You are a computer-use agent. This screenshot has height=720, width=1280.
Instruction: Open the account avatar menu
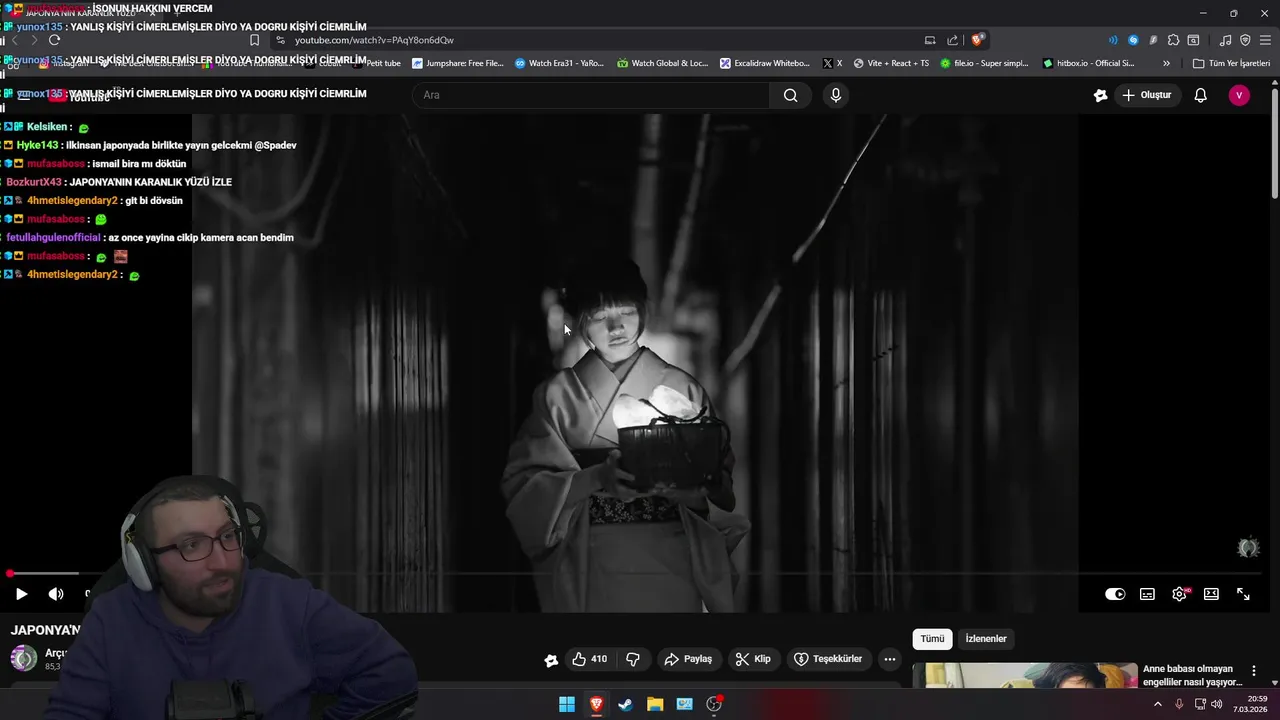click(x=1239, y=95)
